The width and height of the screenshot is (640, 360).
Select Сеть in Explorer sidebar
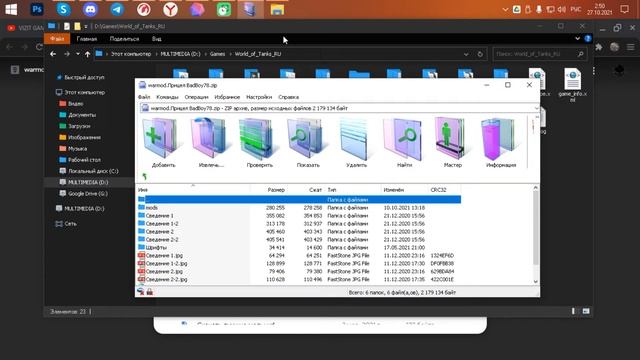pyautogui.click(x=66, y=224)
